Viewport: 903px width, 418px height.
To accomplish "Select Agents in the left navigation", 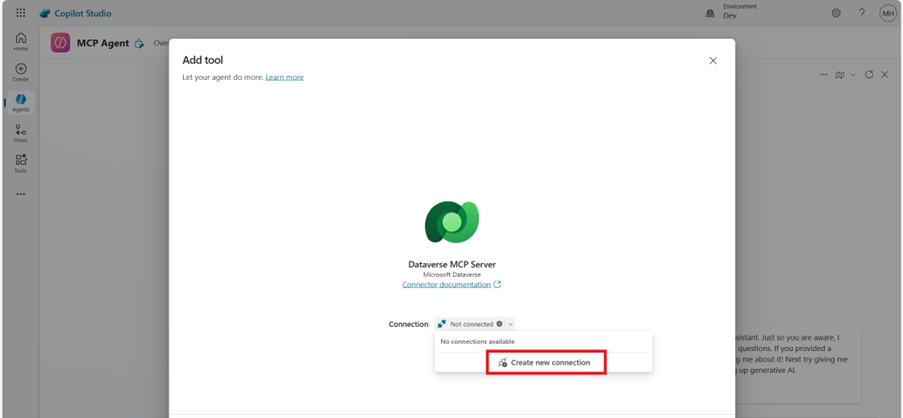I will (21, 102).
